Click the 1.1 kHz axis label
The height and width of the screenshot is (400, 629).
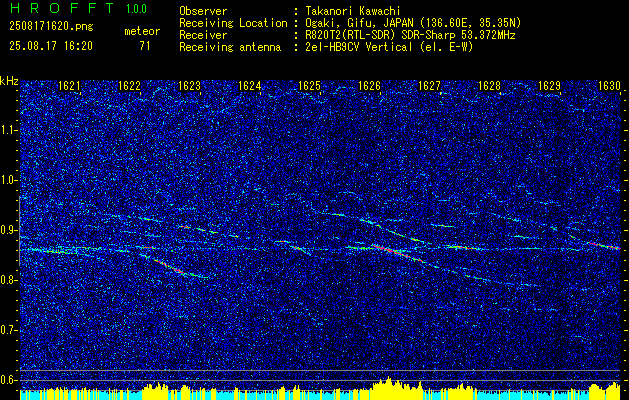tap(8, 130)
